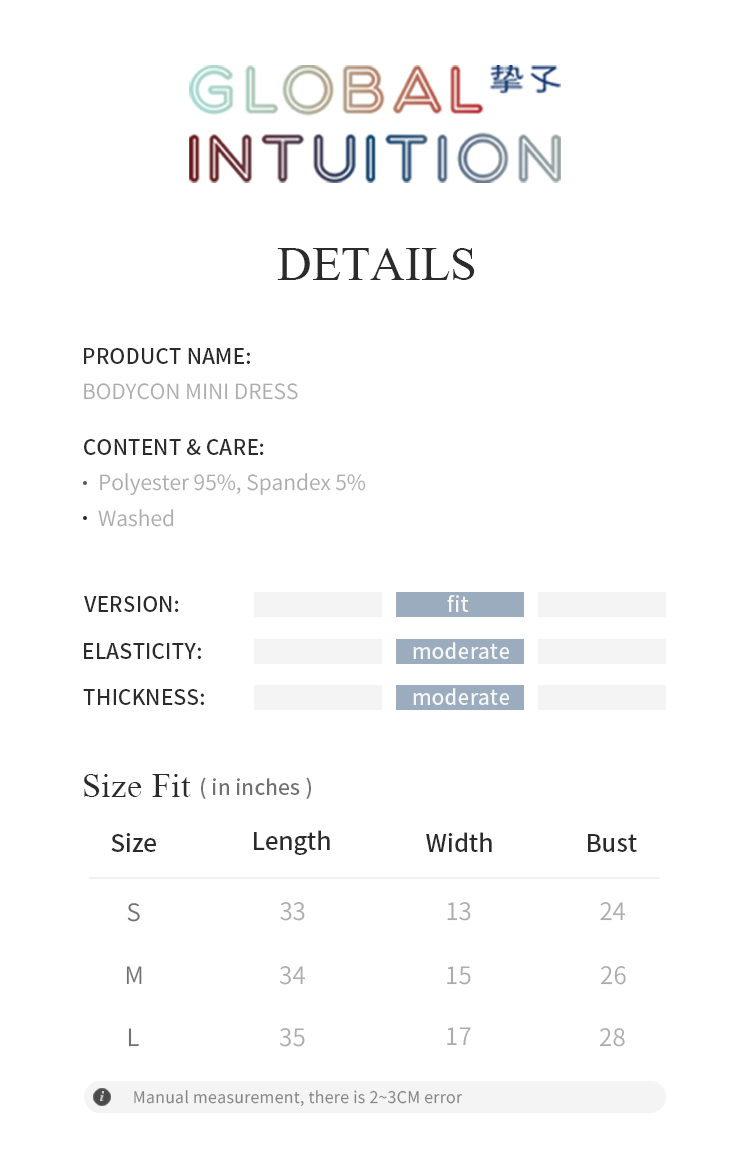Click the Bust column header
This screenshot has height=1174, width=750.
[x=611, y=843]
